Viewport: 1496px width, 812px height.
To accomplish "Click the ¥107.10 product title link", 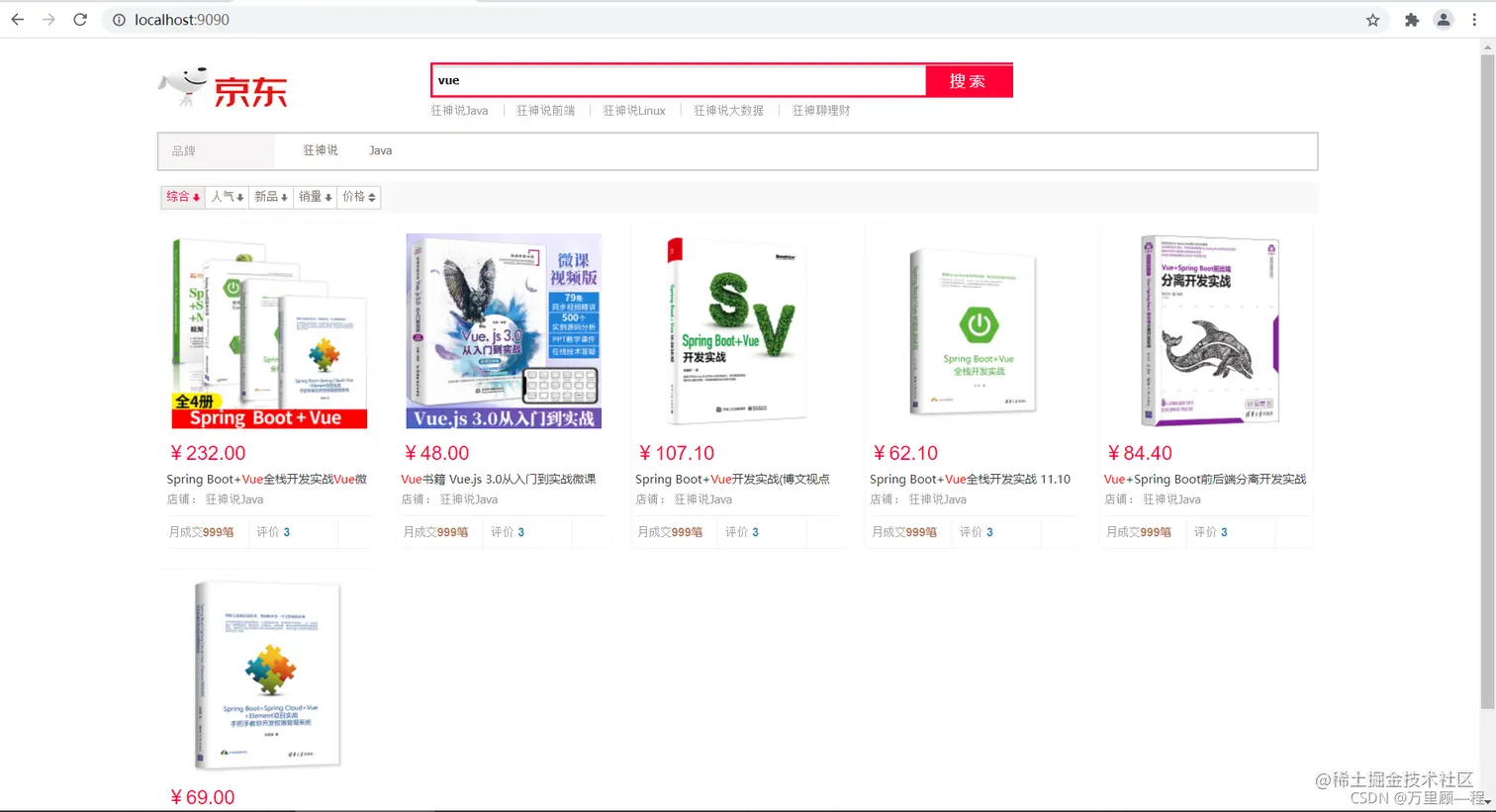I will click(732, 479).
